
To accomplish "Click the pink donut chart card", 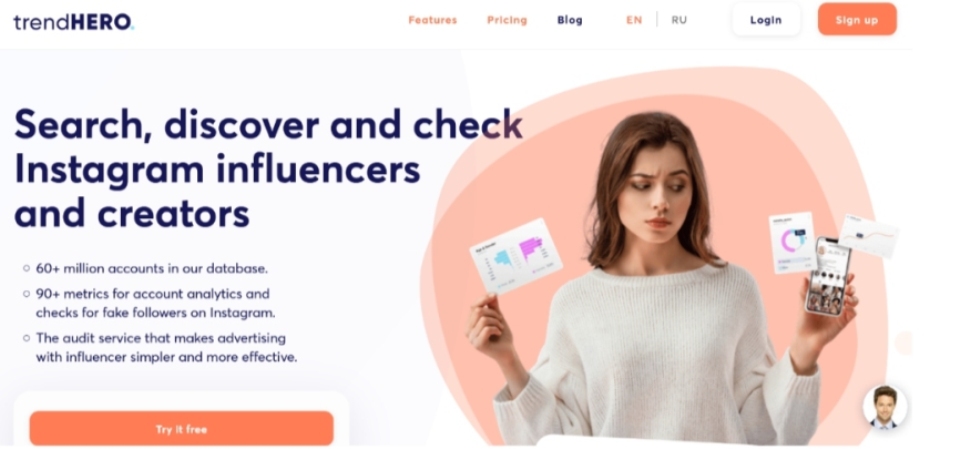I will coord(792,243).
